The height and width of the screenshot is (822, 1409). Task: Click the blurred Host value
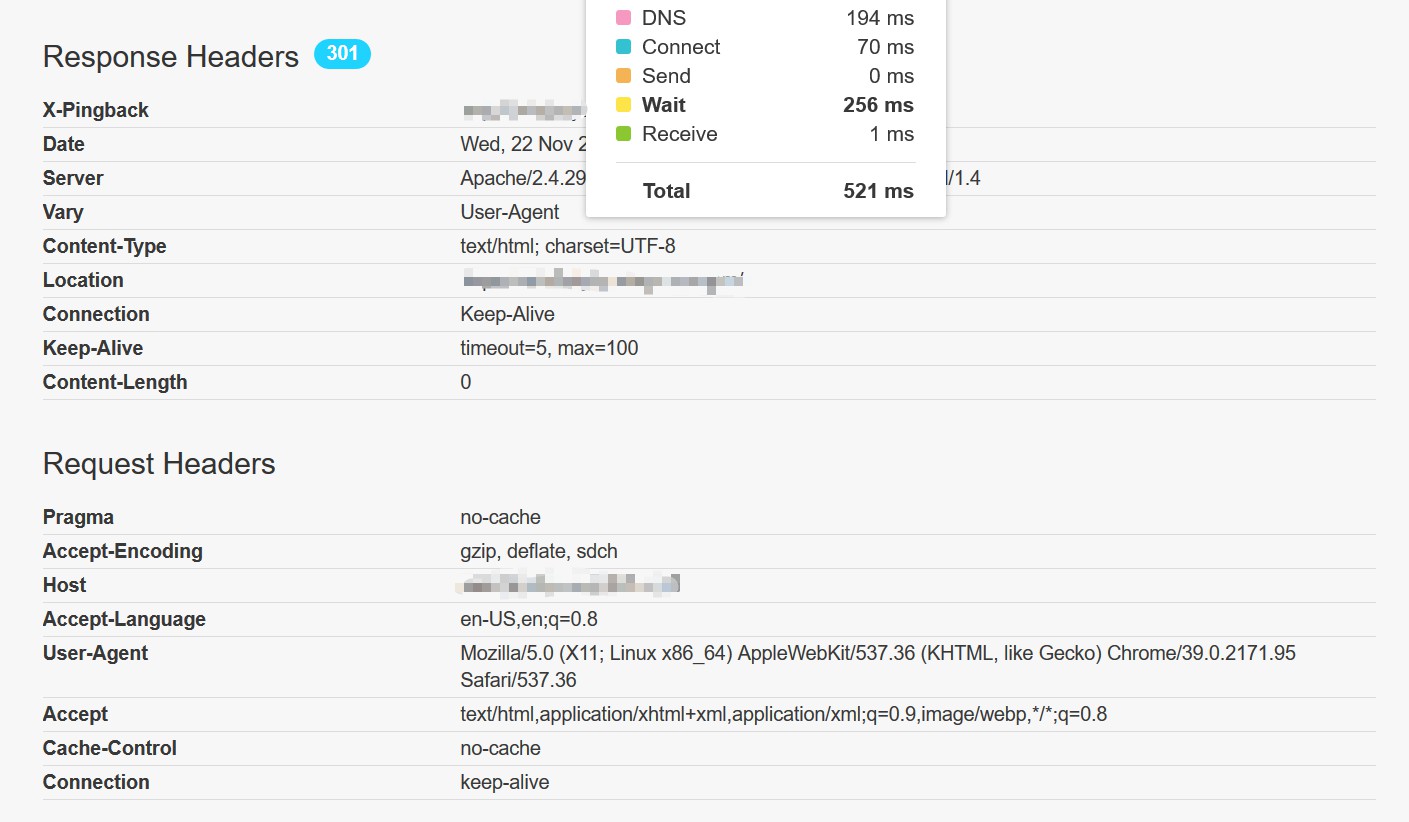click(x=569, y=584)
